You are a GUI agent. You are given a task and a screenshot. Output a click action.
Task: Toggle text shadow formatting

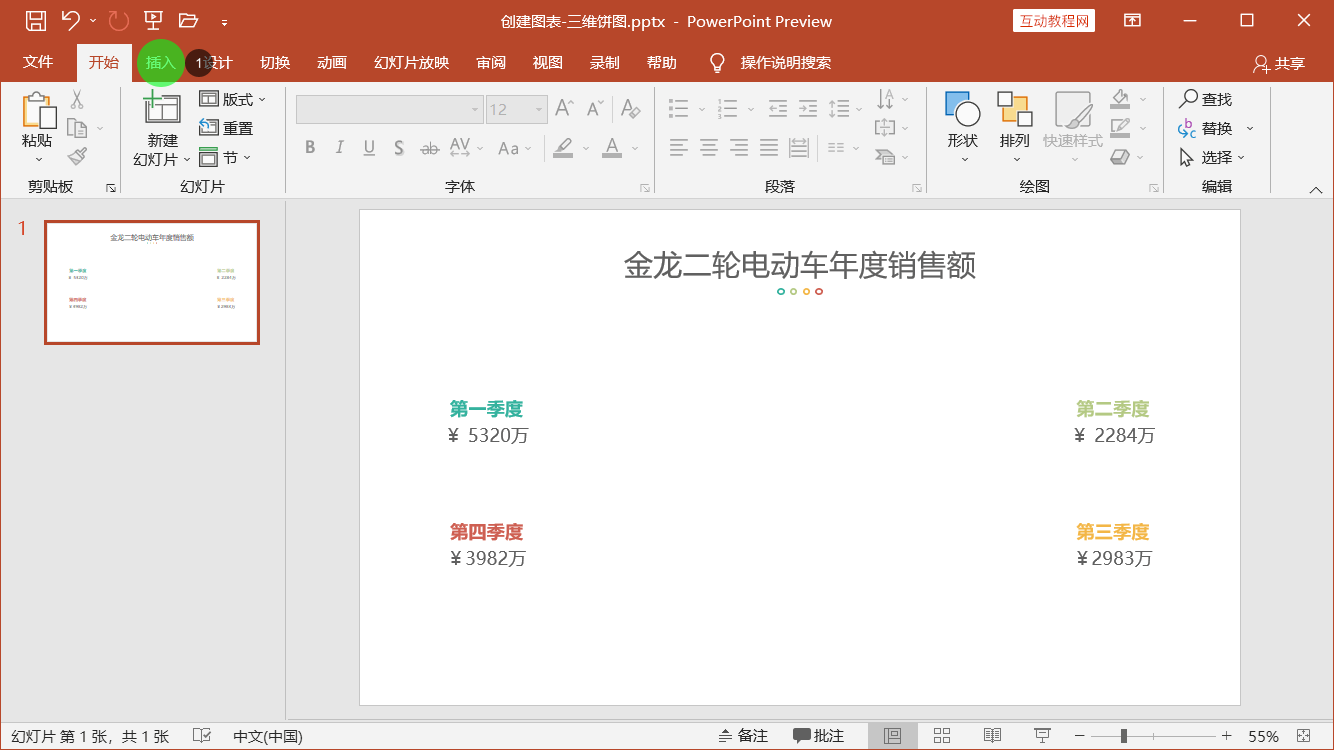click(x=399, y=148)
